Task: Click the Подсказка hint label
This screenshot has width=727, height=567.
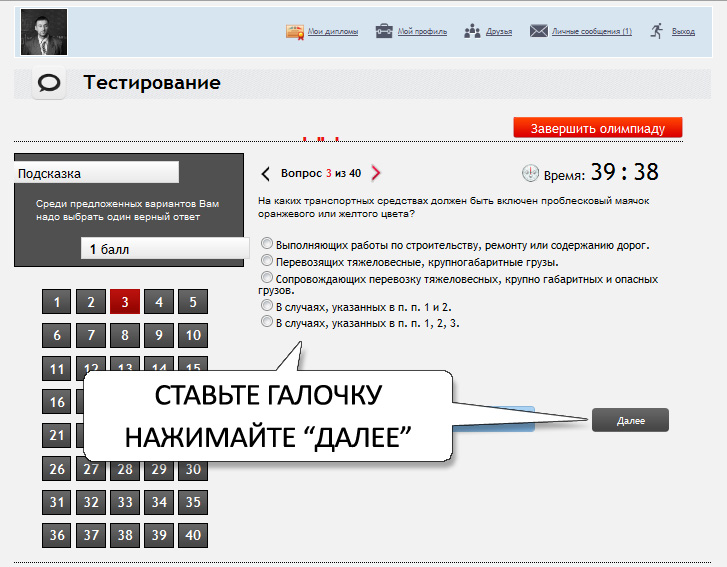Action: click(96, 173)
